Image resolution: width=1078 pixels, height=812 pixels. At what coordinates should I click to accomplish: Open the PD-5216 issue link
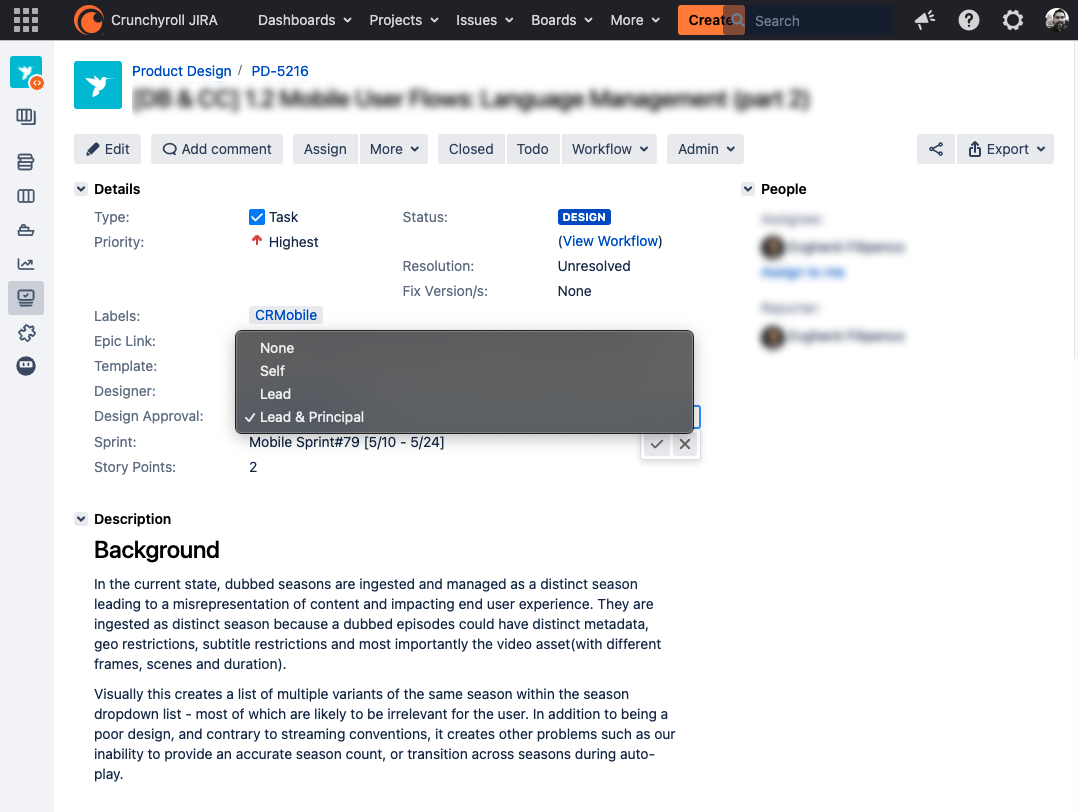tap(280, 71)
